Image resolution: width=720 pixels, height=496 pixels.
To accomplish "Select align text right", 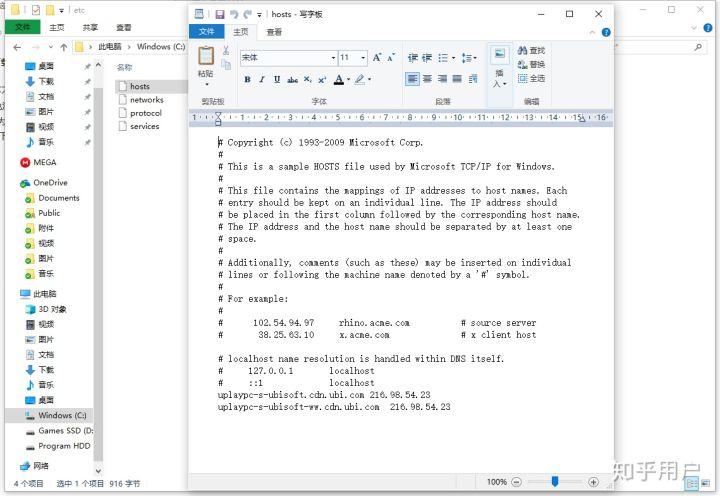I will point(442,79).
